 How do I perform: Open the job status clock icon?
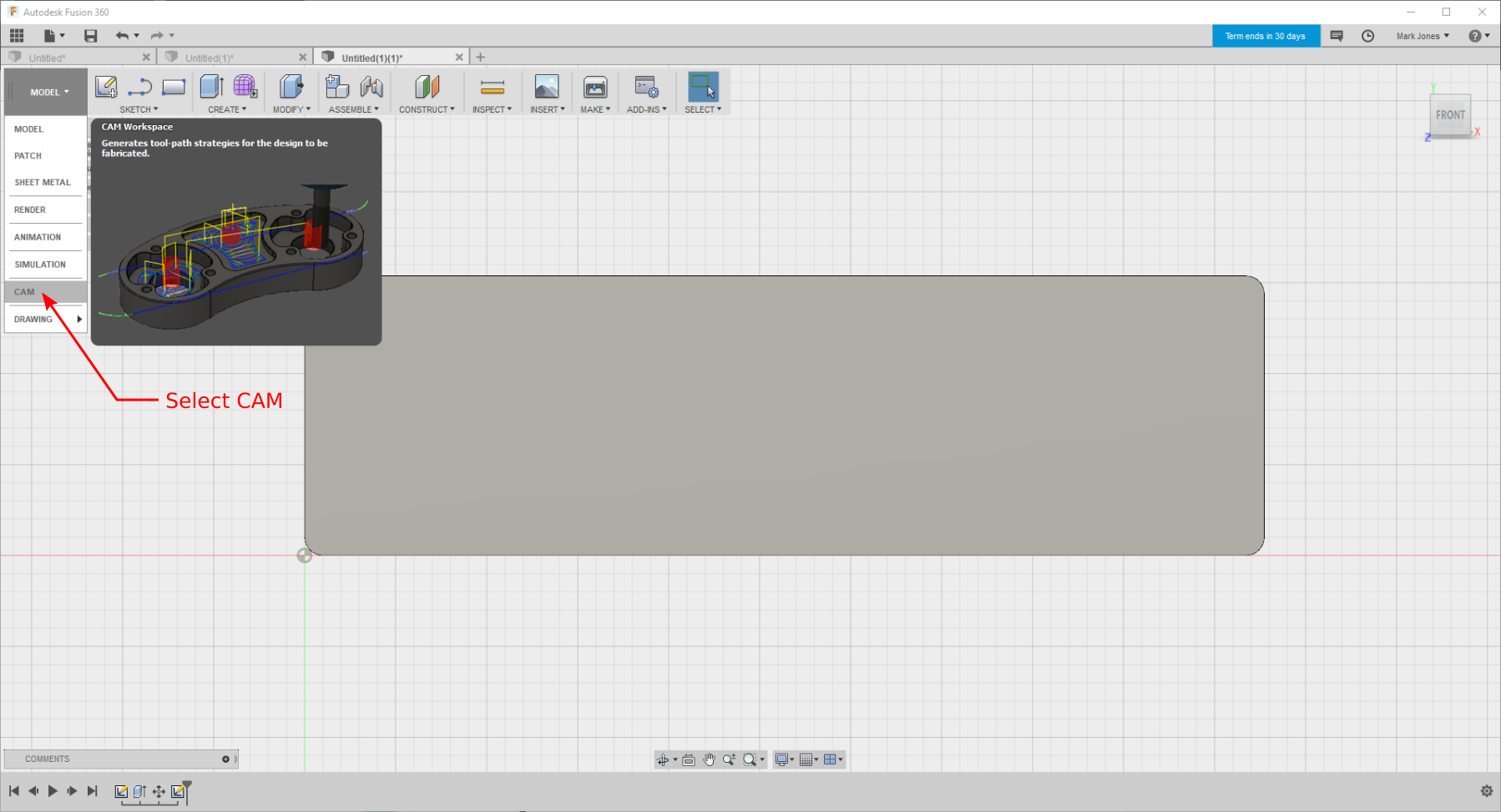pyautogui.click(x=1367, y=36)
